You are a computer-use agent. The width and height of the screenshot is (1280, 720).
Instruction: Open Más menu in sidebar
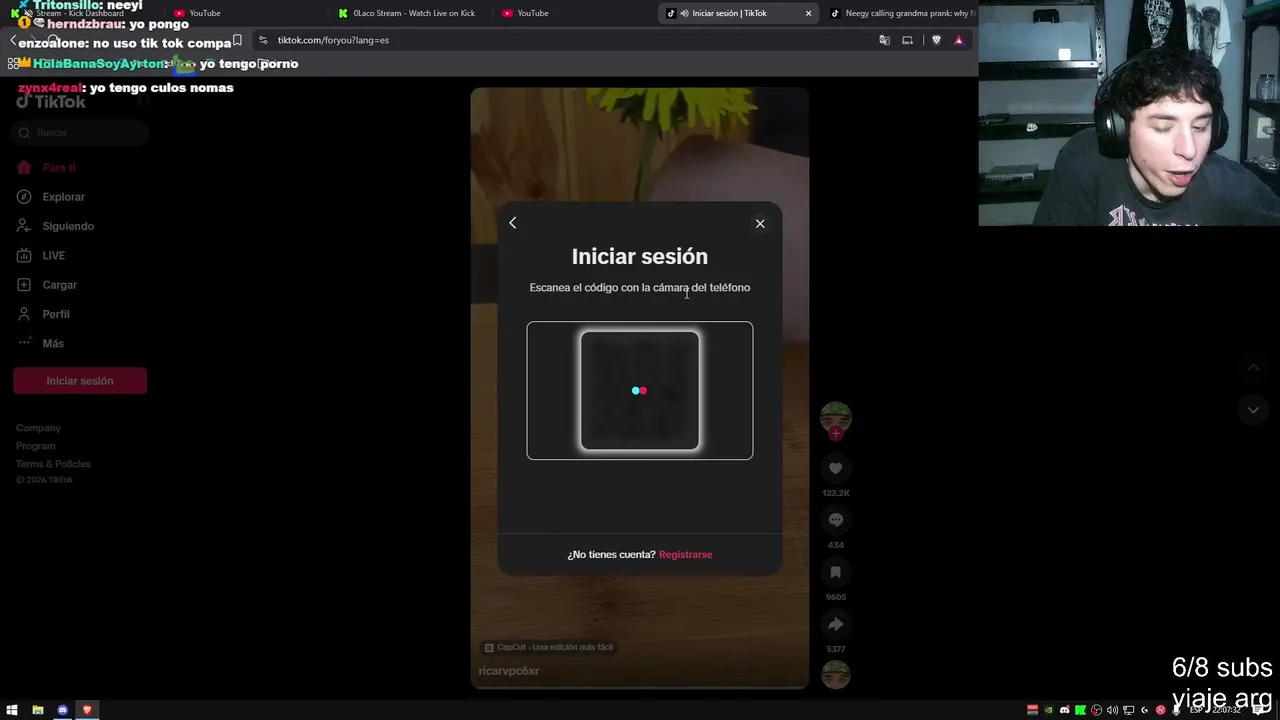pos(53,343)
